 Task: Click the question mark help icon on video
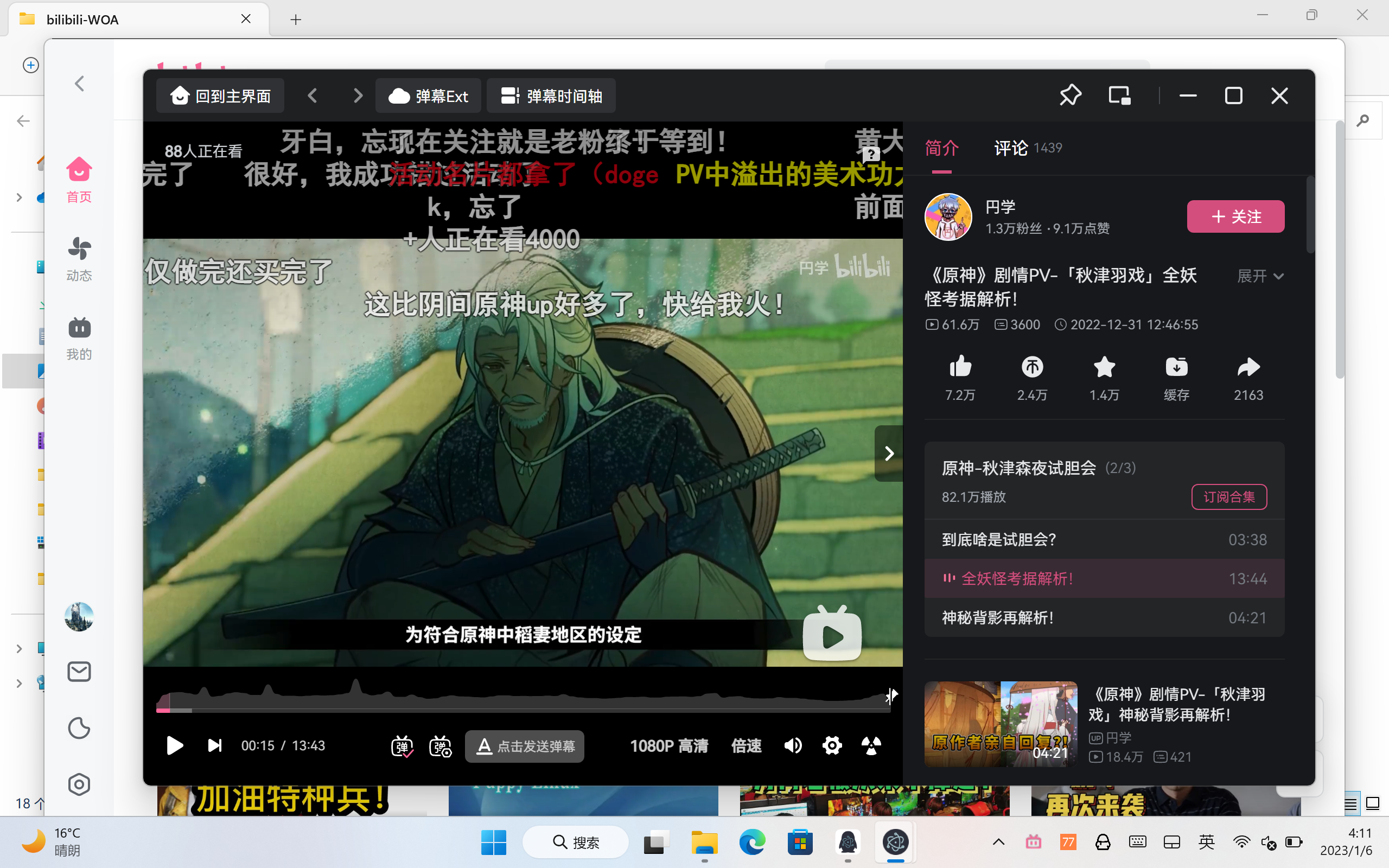pos(871,154)
